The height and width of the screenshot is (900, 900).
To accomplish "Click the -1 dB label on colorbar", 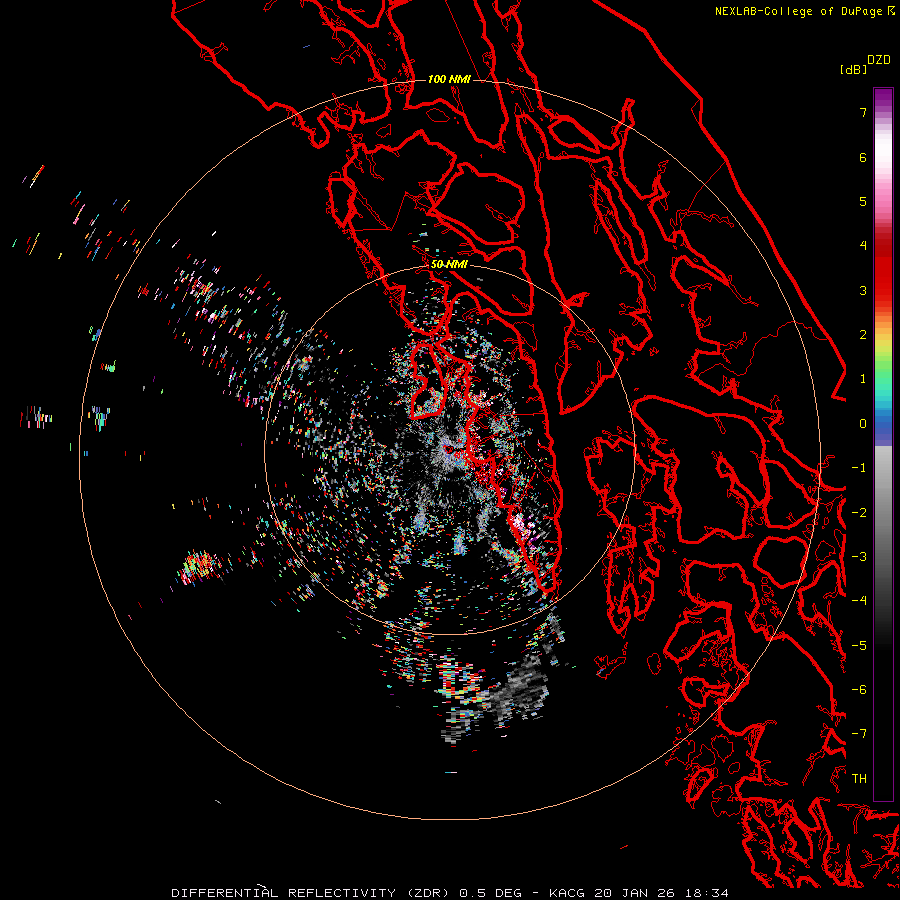I will (859, 468).
